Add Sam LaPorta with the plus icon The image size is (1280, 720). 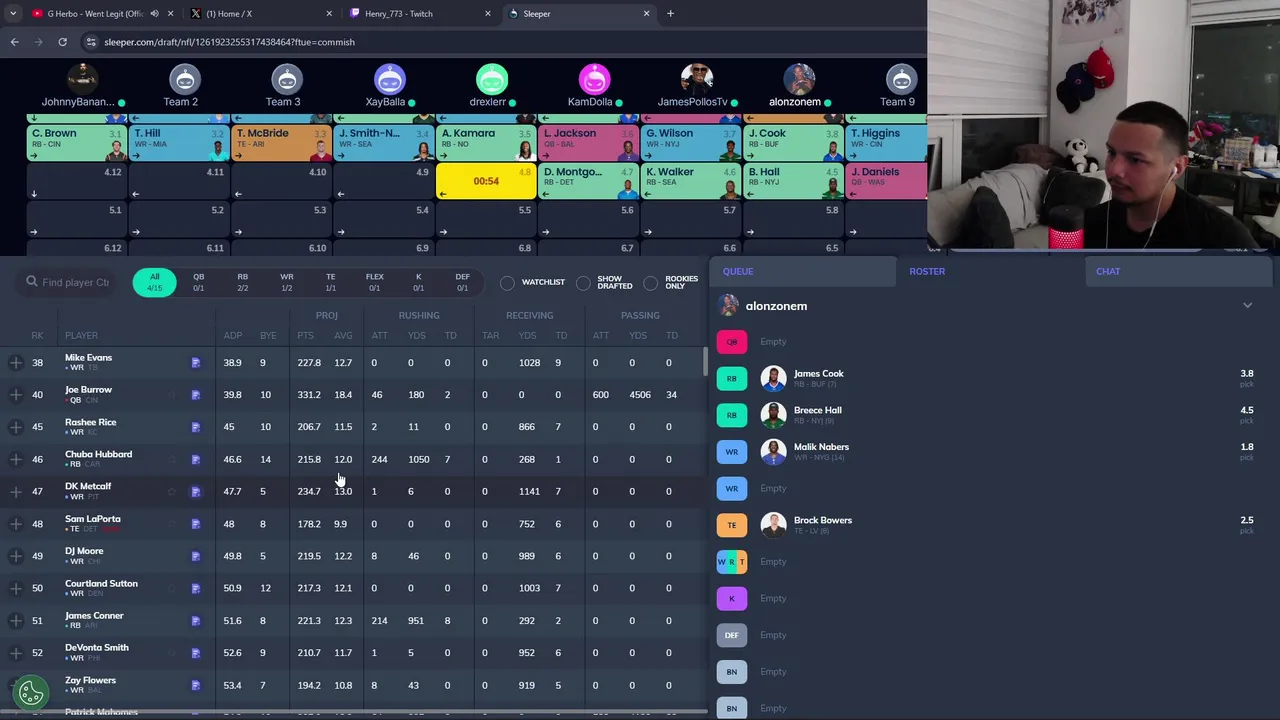[x=16, y=524]
